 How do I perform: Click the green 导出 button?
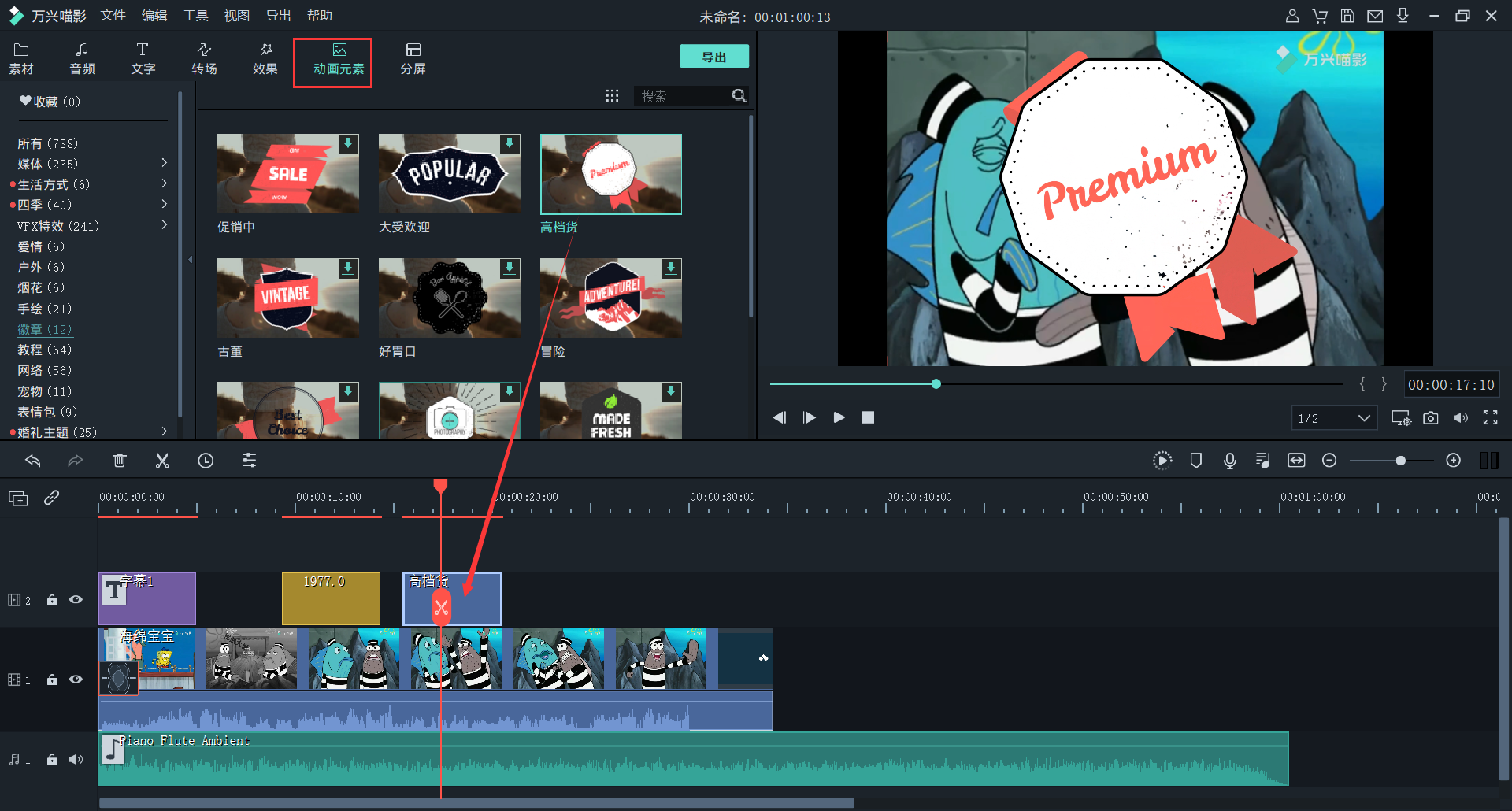[x=713, y=57]
